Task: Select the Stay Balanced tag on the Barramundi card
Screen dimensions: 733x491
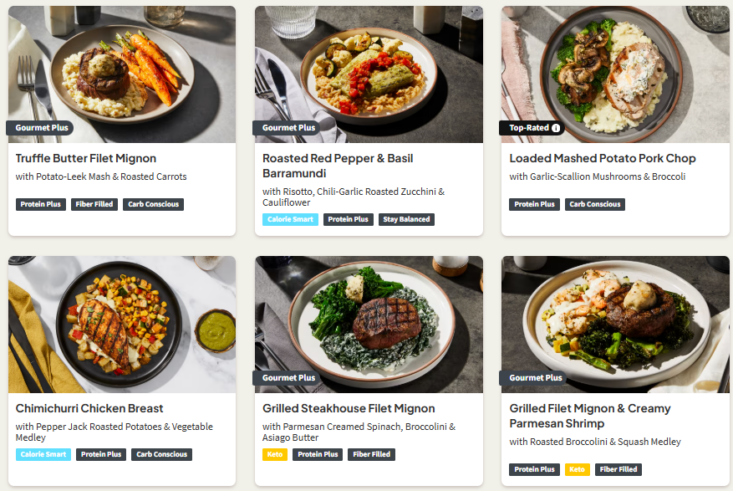Action: pyautogui.click(x=406, y=219)
